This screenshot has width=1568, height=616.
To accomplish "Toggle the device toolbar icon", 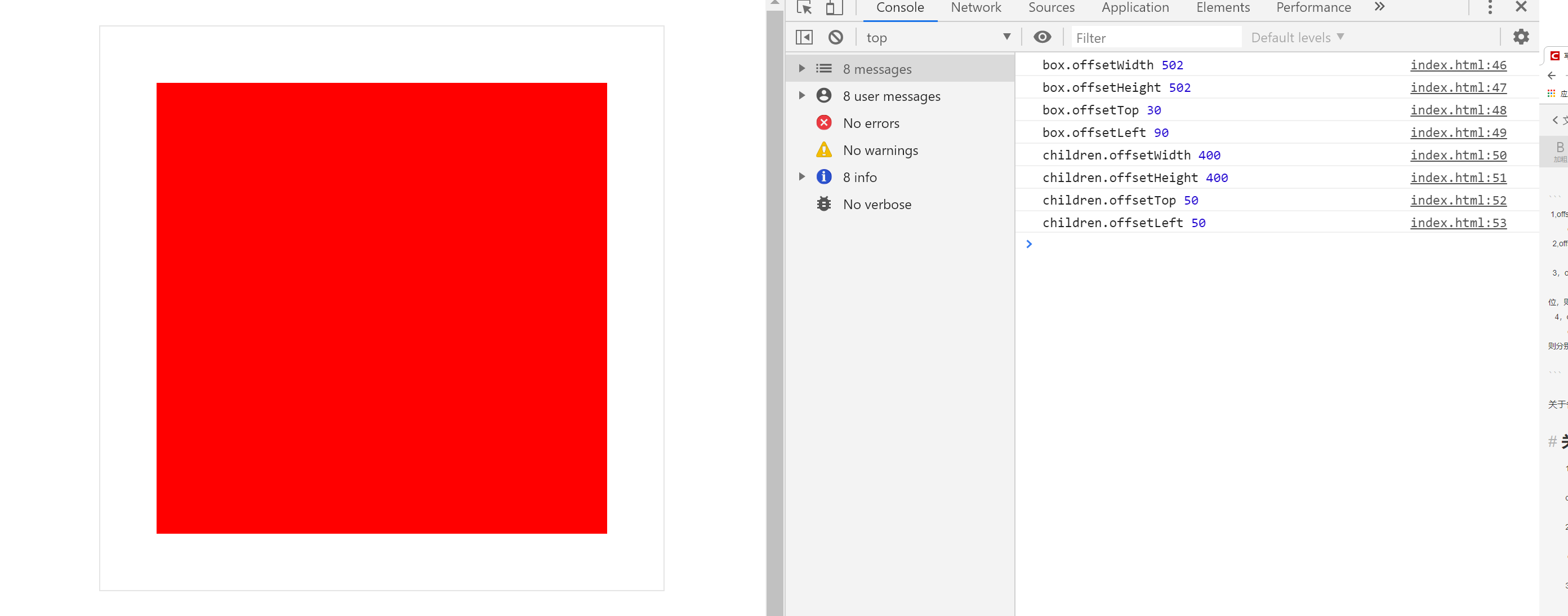I will [834, 7].
